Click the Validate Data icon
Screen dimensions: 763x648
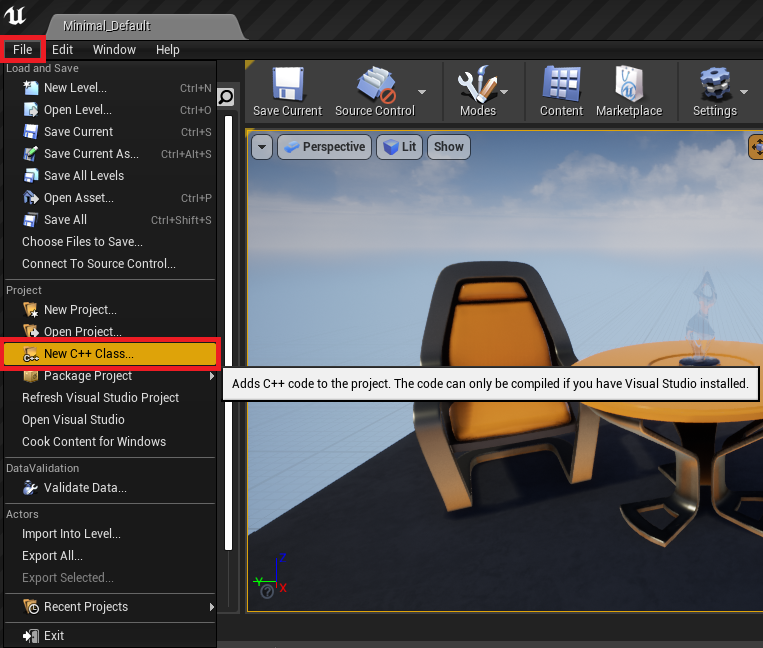coord(31,487)
